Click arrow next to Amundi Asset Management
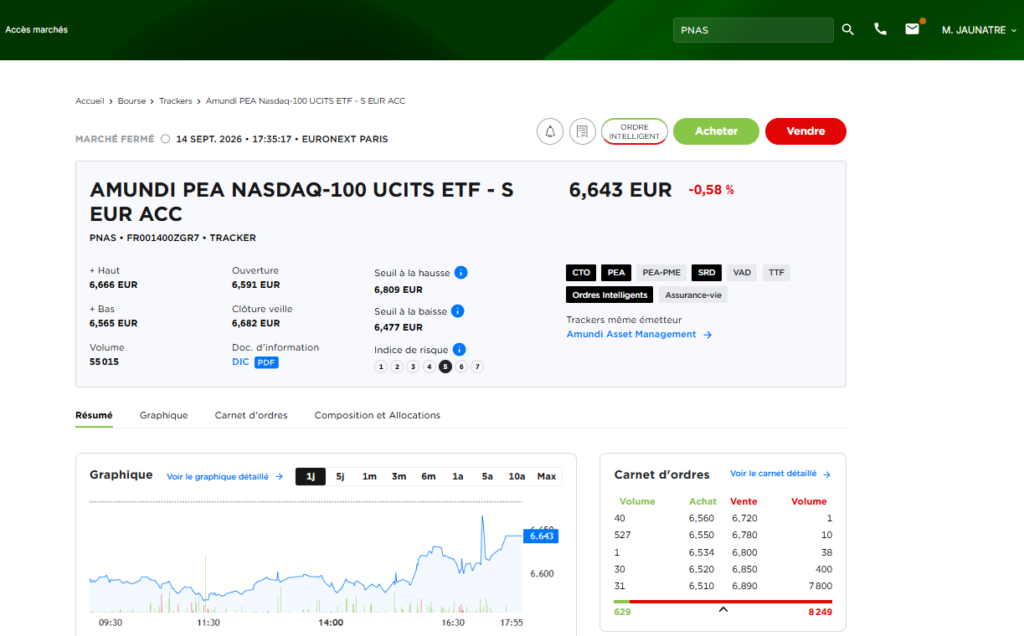 tap(707, 334)
